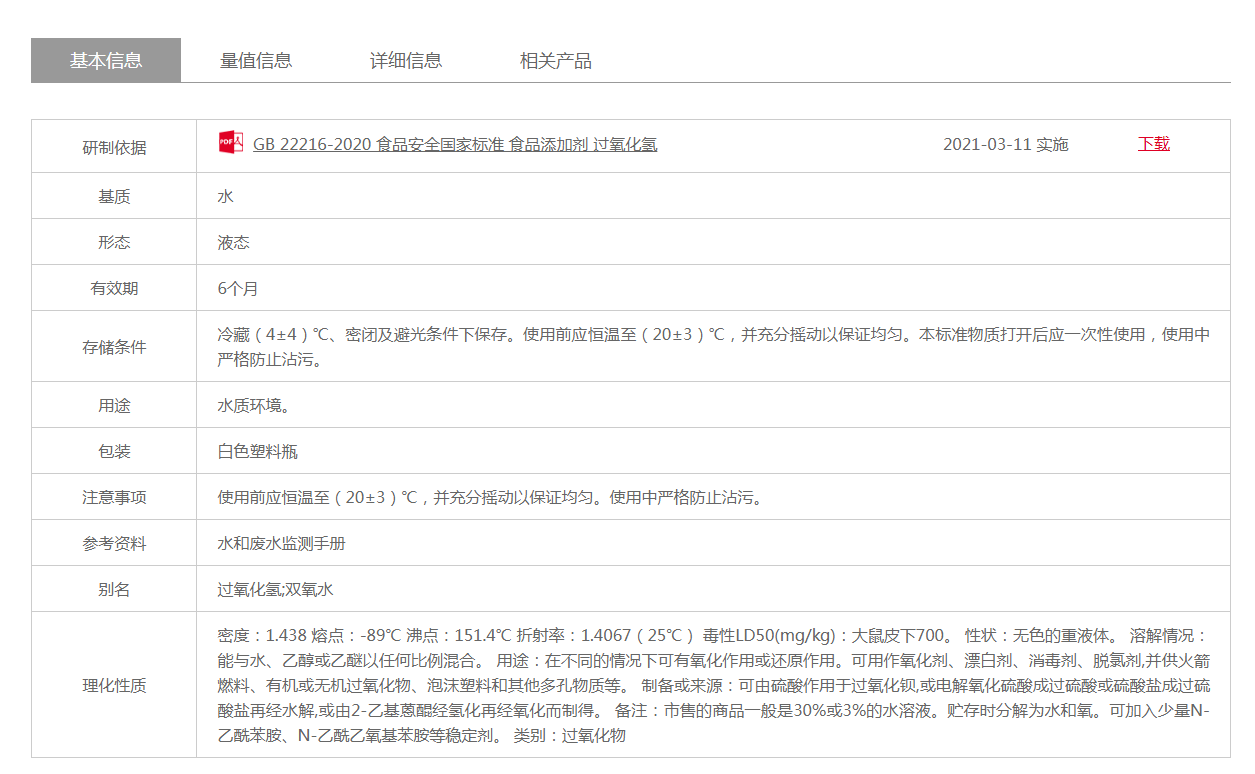Select the 注意事项 row label

click(x=114, y=498)
